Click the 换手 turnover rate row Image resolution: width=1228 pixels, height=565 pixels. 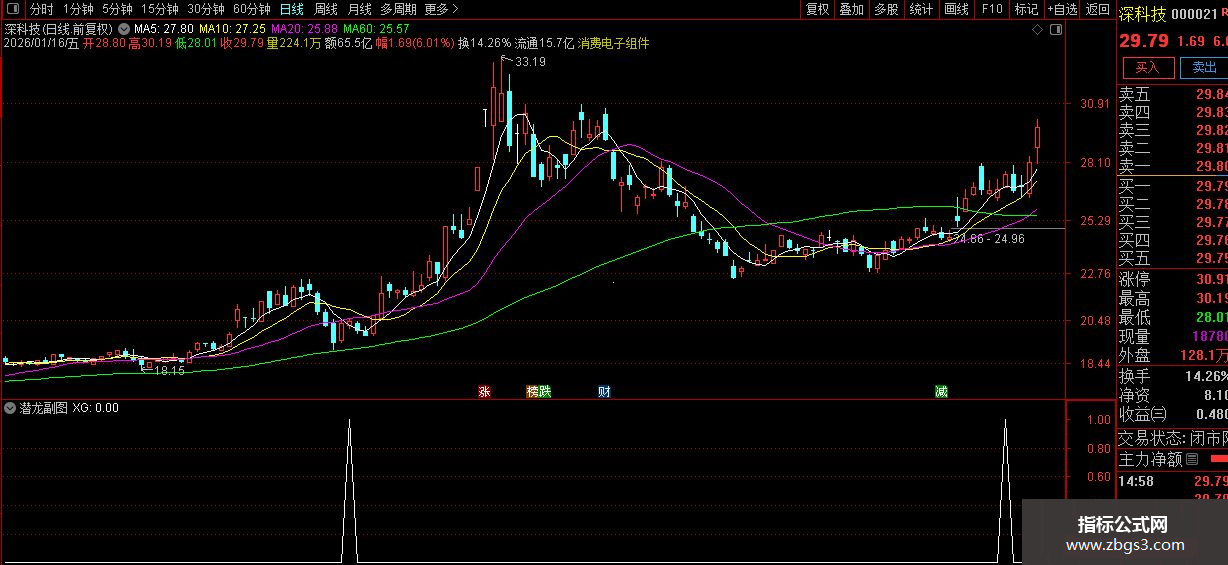click(x=1173, y=376)
